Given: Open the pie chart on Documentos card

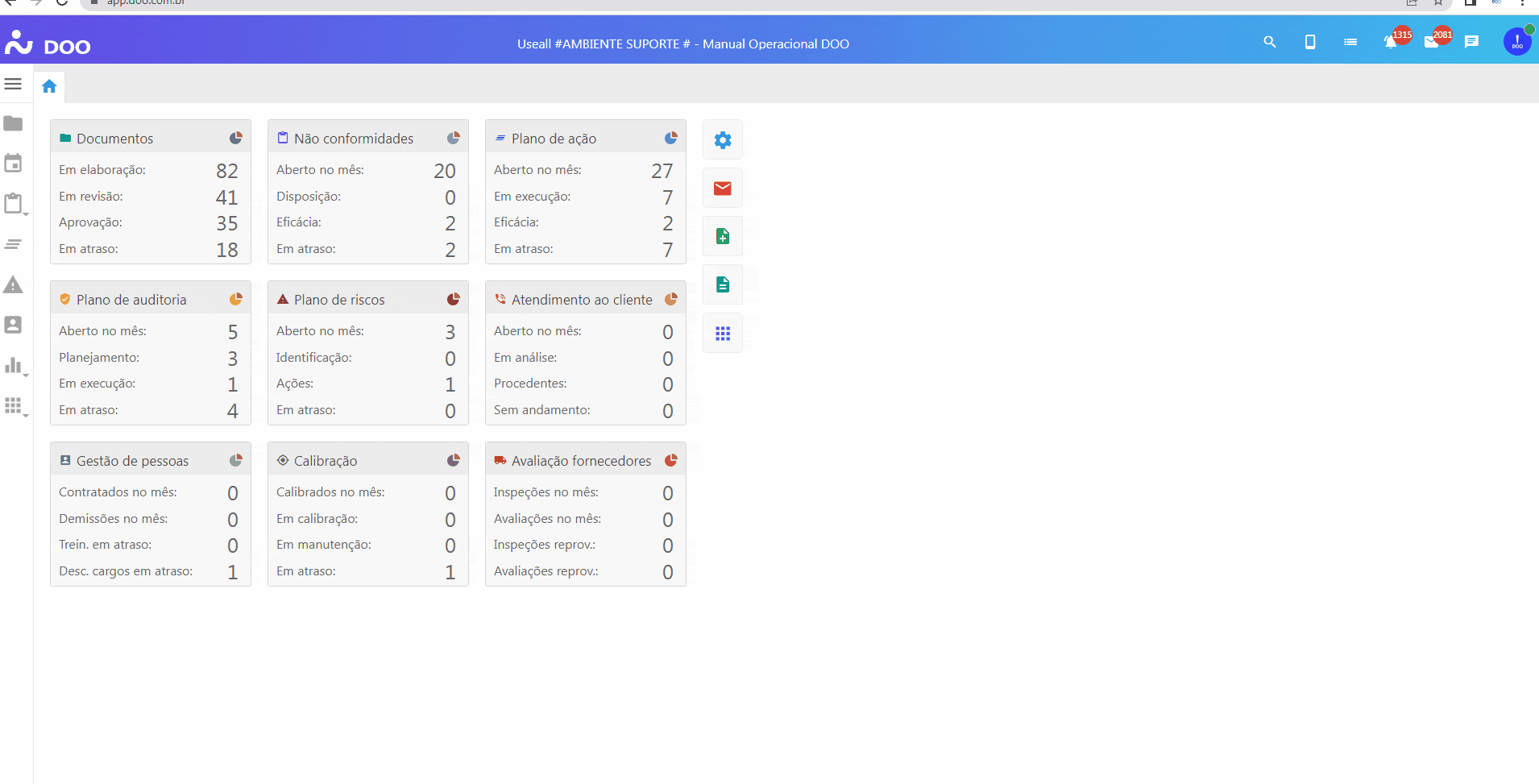Looking at the screenshot, I should pos(235,139).
